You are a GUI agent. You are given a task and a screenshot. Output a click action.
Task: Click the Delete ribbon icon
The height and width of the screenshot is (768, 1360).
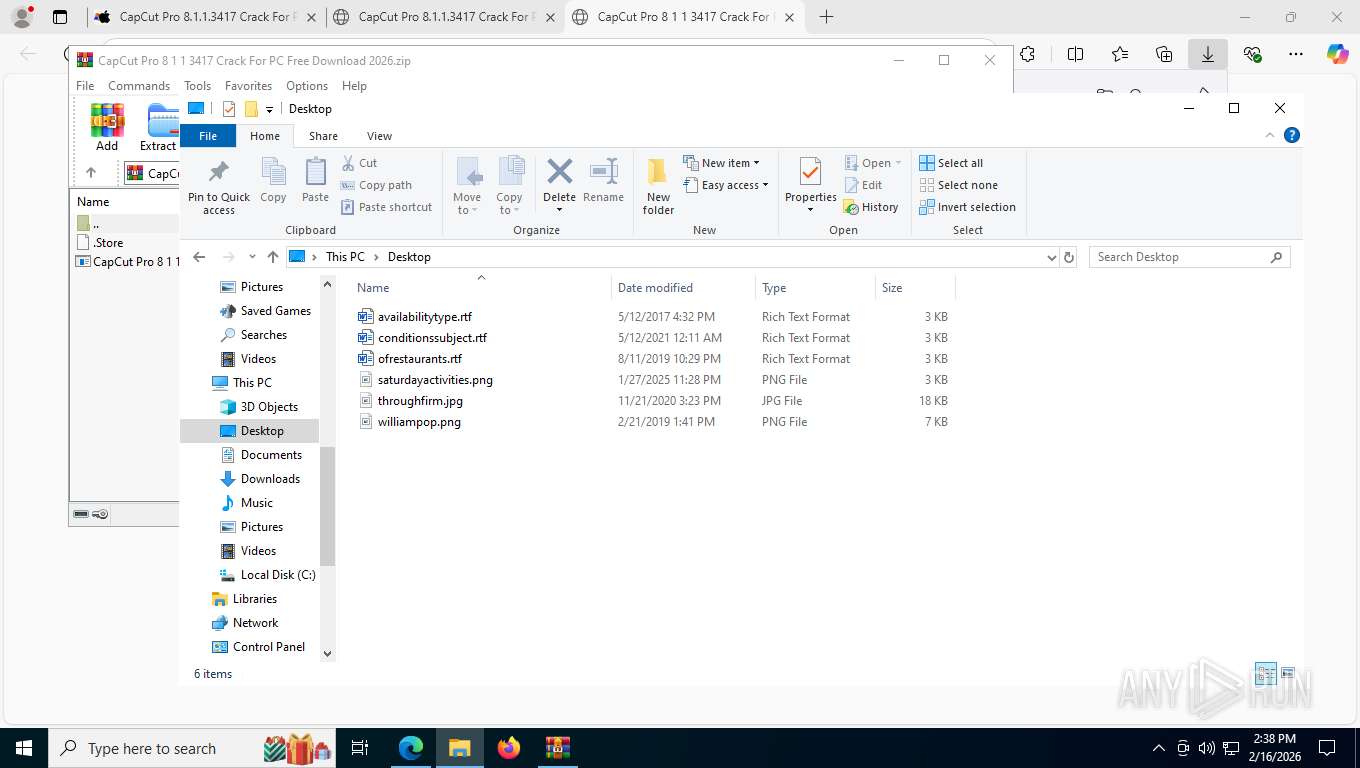(x=559, y=186)
